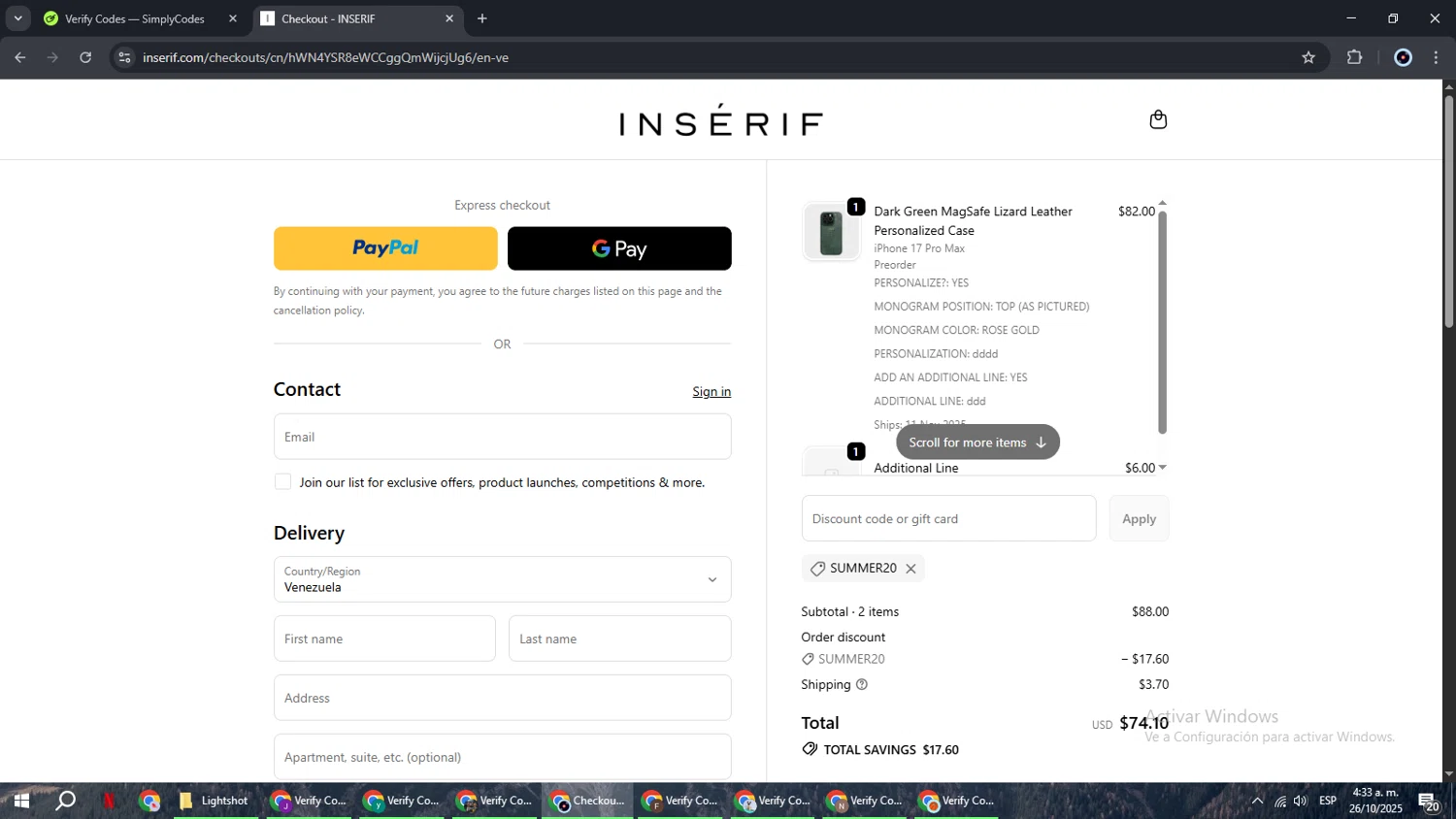Click the INSÉRIF logo

721,121
